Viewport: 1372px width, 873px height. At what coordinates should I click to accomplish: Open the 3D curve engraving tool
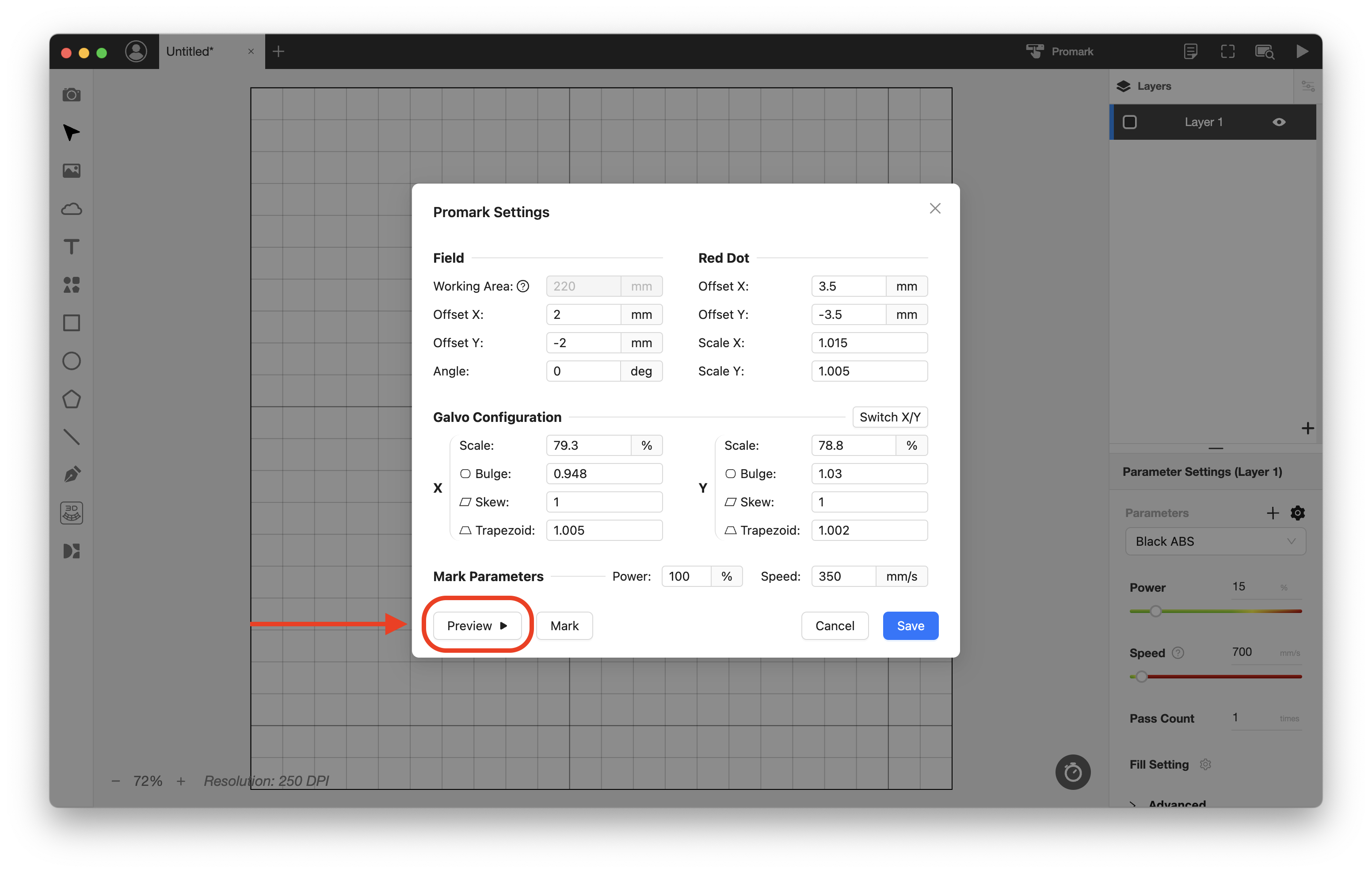71,513
